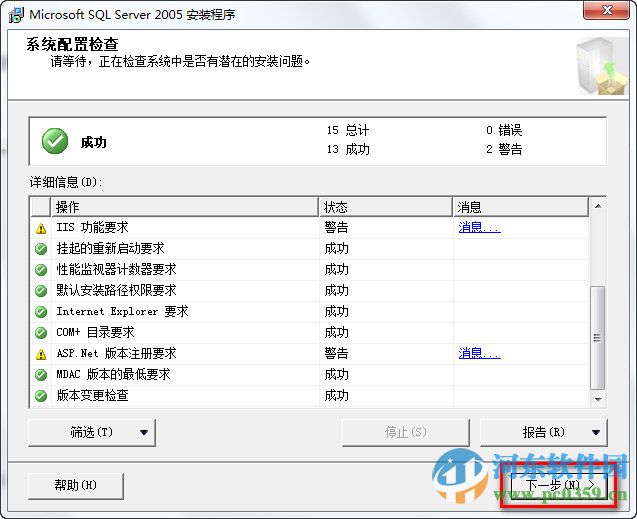Click the green check icon beside MDAC 版本的最低要求

pos(41,375)
